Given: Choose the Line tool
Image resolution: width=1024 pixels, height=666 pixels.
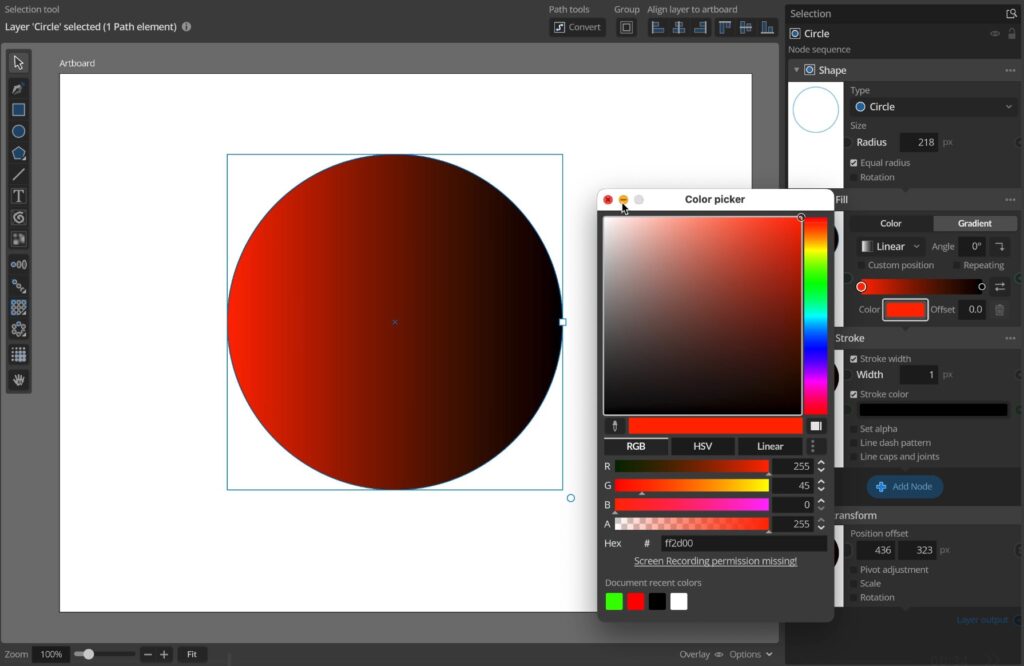Looking at the screenshot, I should [x=18, y=175].
